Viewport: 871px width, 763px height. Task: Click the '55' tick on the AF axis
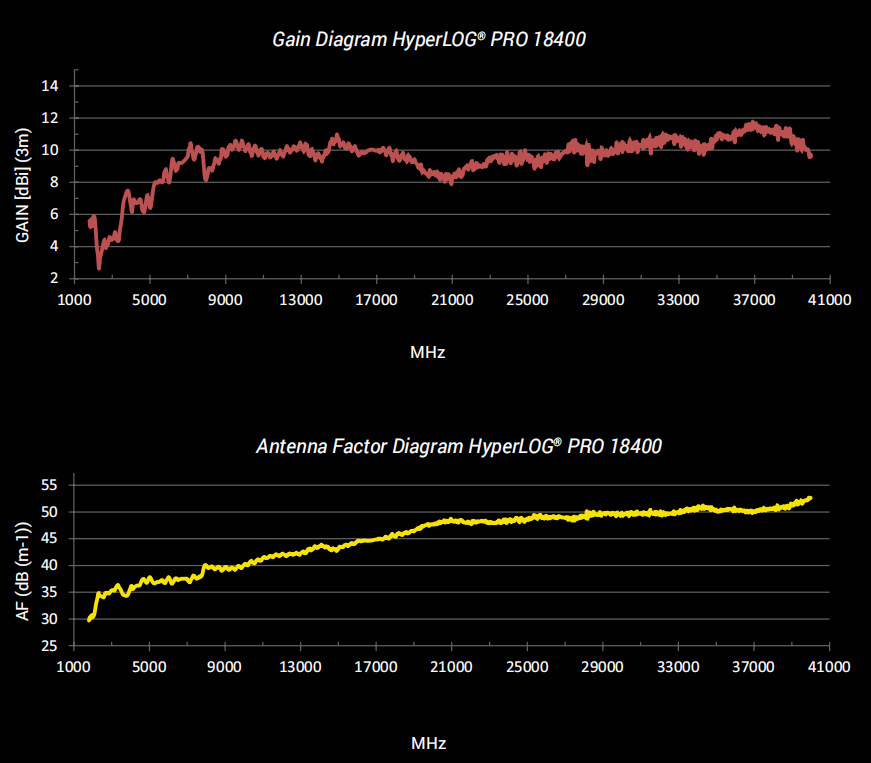pos(49,485)
